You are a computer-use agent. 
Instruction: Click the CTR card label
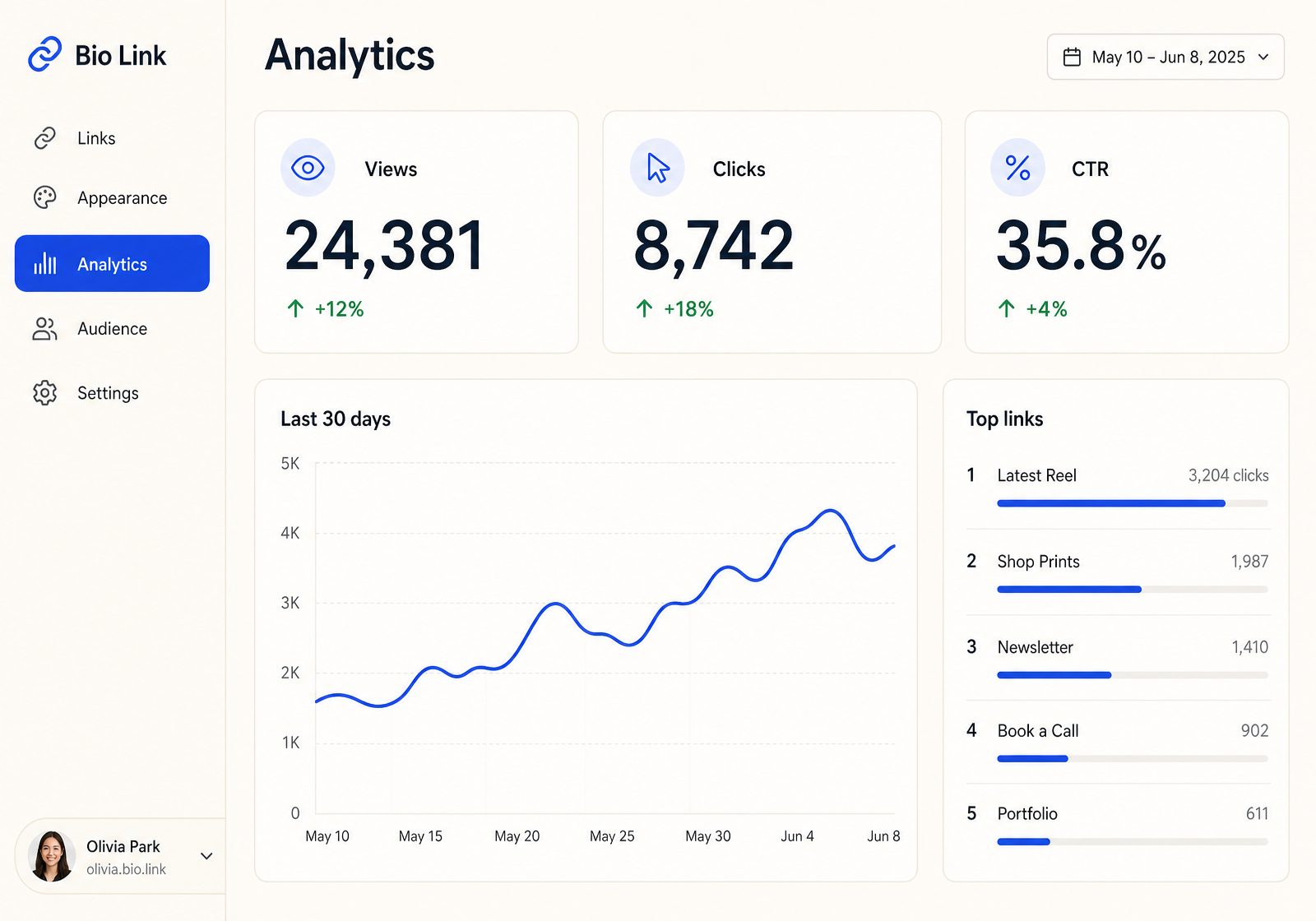(1090, 169)
